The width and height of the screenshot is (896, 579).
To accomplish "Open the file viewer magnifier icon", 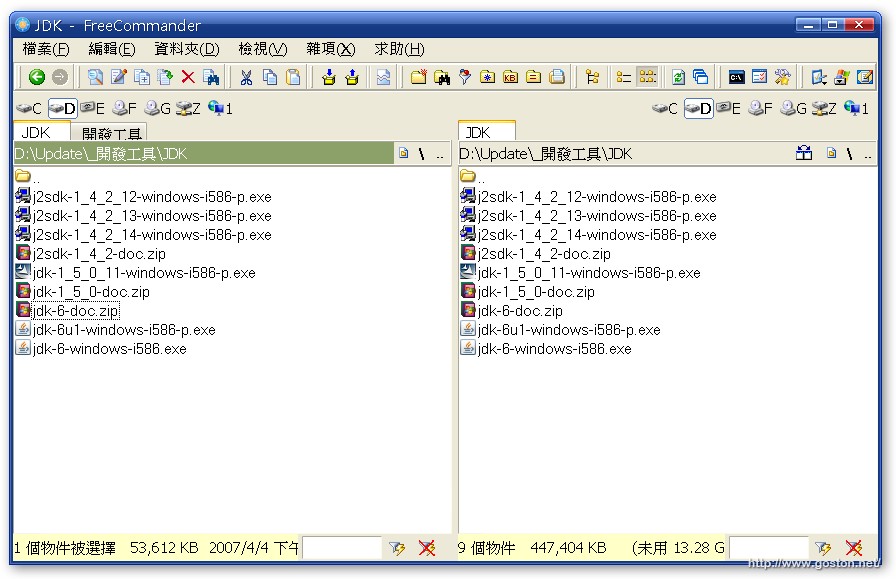I will [95, 77].
